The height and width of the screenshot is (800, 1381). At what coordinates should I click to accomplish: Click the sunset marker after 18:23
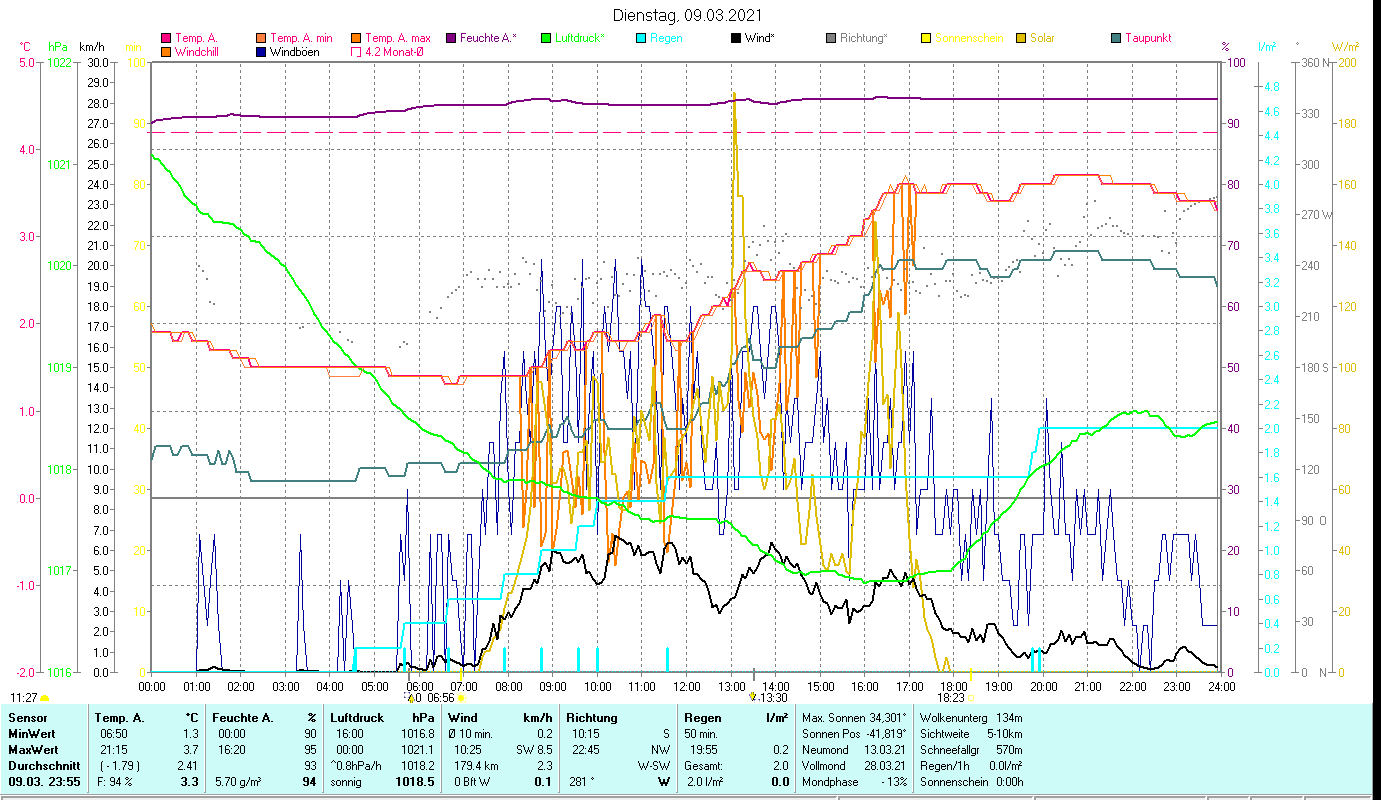(970, 698)
